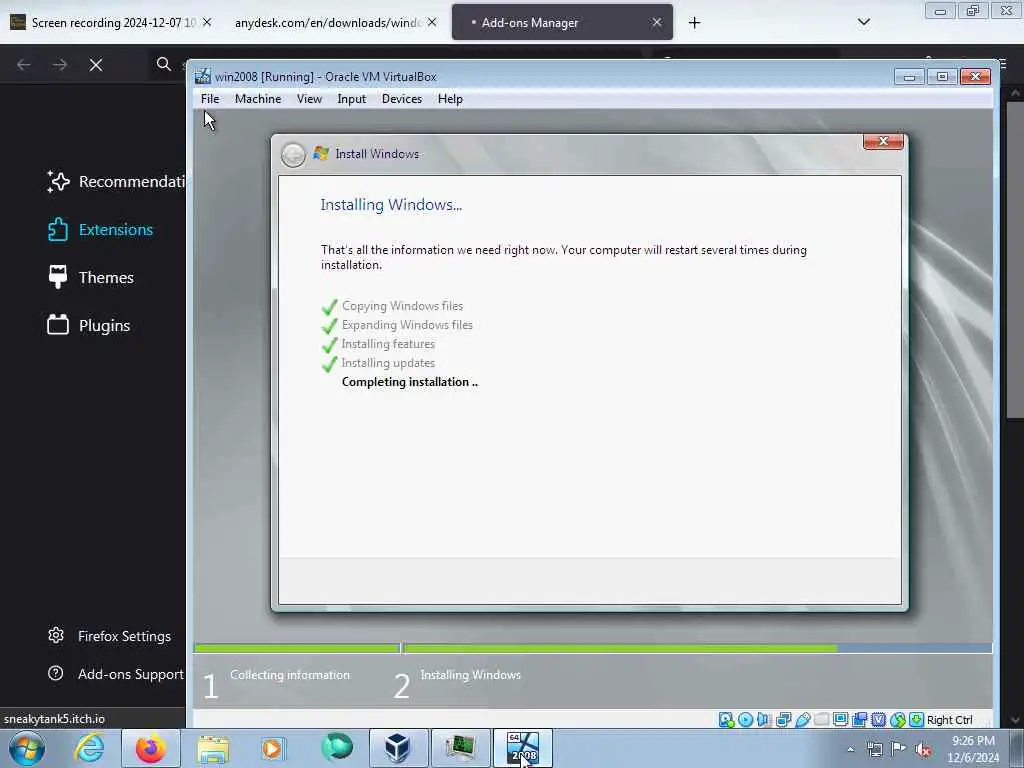The image size is (1024, 768).
Task: Open the Windows Start menu
Action: coord(27,748)
